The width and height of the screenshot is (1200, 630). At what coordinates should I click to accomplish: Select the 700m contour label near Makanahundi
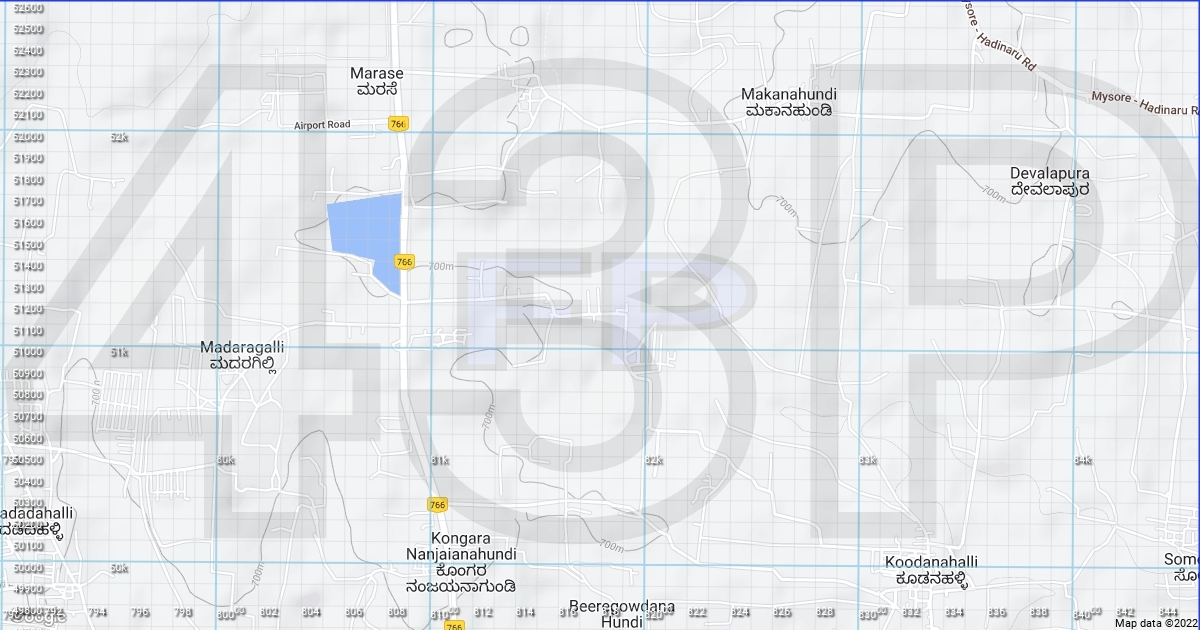pos(787,208)
